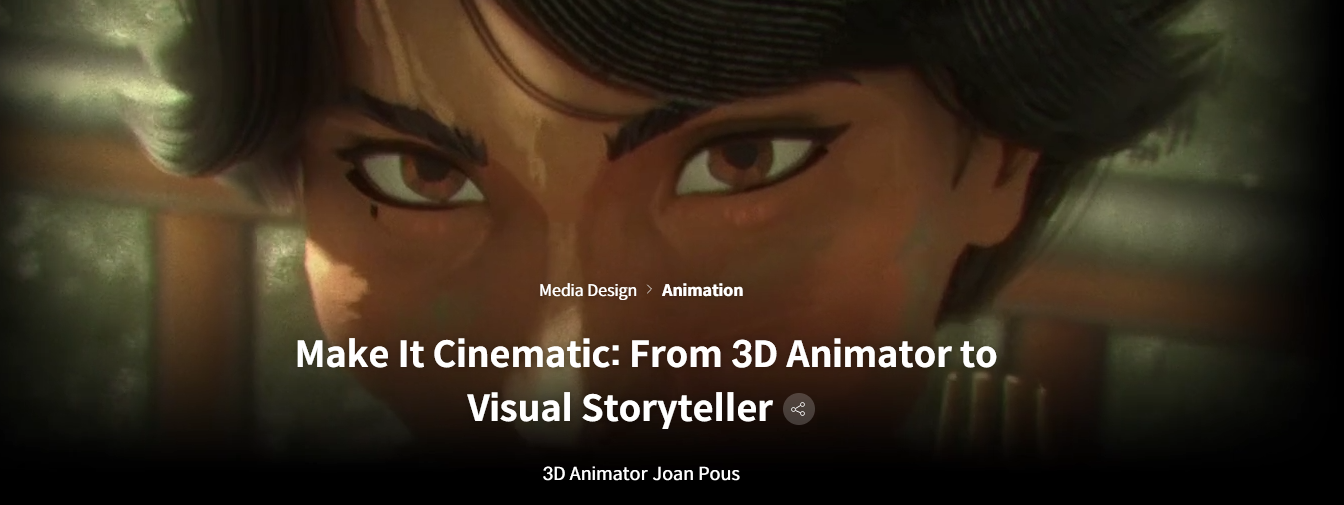Click instructor name '3D Animator Joan Pous'
Viewport: 1344px width, 505px height.
(x=641, y=473)
